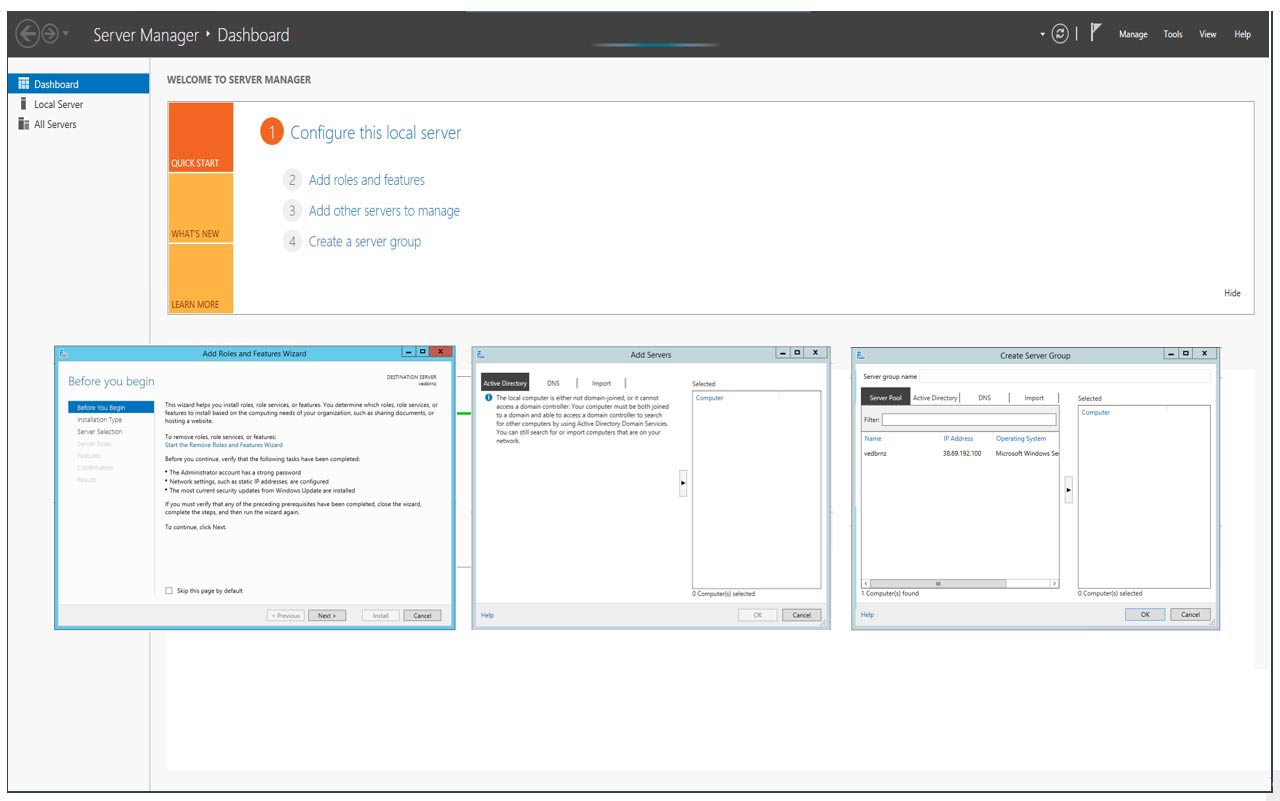Viewport: 1280px width, 801px height.
Task: Open the View menu
Action: pyautogui.click(x=1208, y=34)
